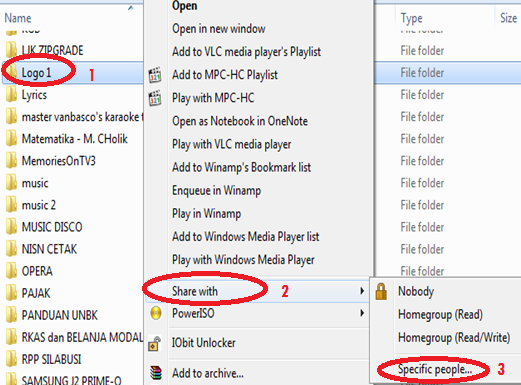Image resolution: width=521 pixels, height=385 pixels.
Task: Click the MPC-HC icon beside Add to MPC-HC Playlist
Action: tap(155, 75)
